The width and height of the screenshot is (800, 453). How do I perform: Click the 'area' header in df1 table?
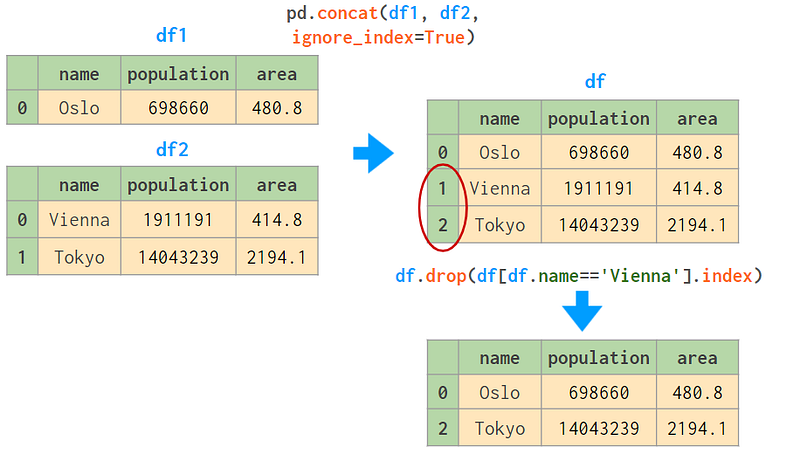(x=277, y=73)
